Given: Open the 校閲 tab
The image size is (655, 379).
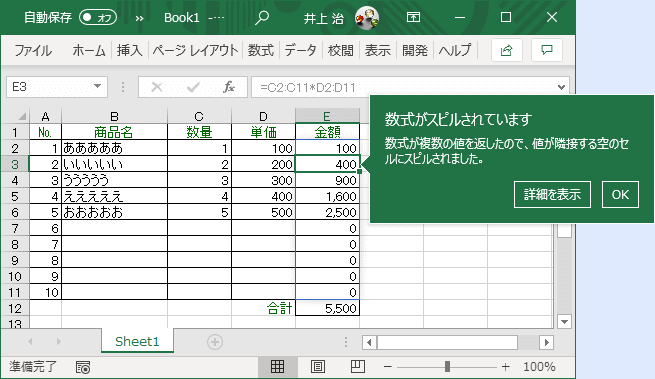Looking at the screenshot, I should click(x=340, y=51).
